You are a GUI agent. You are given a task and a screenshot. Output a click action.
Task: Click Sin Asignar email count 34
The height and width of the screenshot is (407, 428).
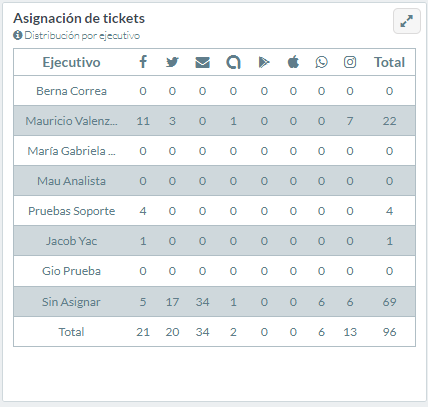click(202, 302)
